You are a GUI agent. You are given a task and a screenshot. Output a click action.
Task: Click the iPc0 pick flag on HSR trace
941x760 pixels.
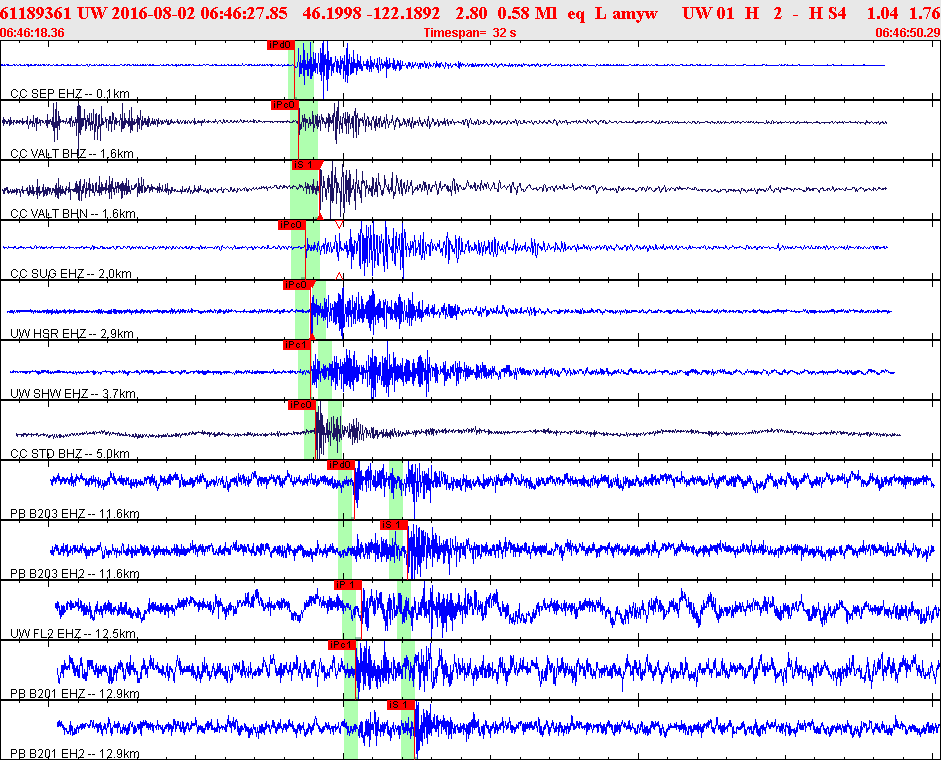pyautogui.click(x=296, y=285)
